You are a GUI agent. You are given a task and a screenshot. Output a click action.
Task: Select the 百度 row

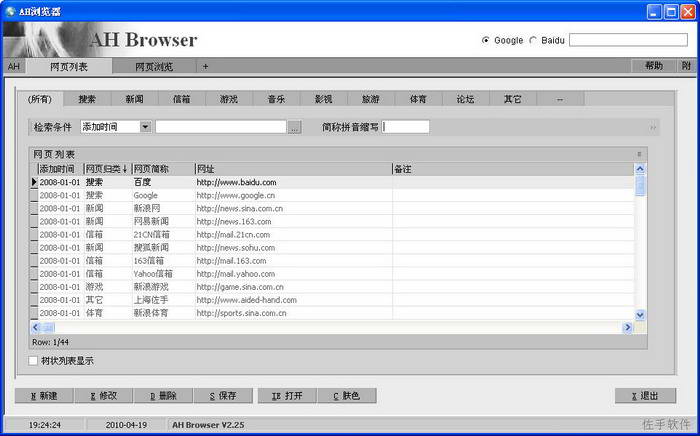pos(332,182)
